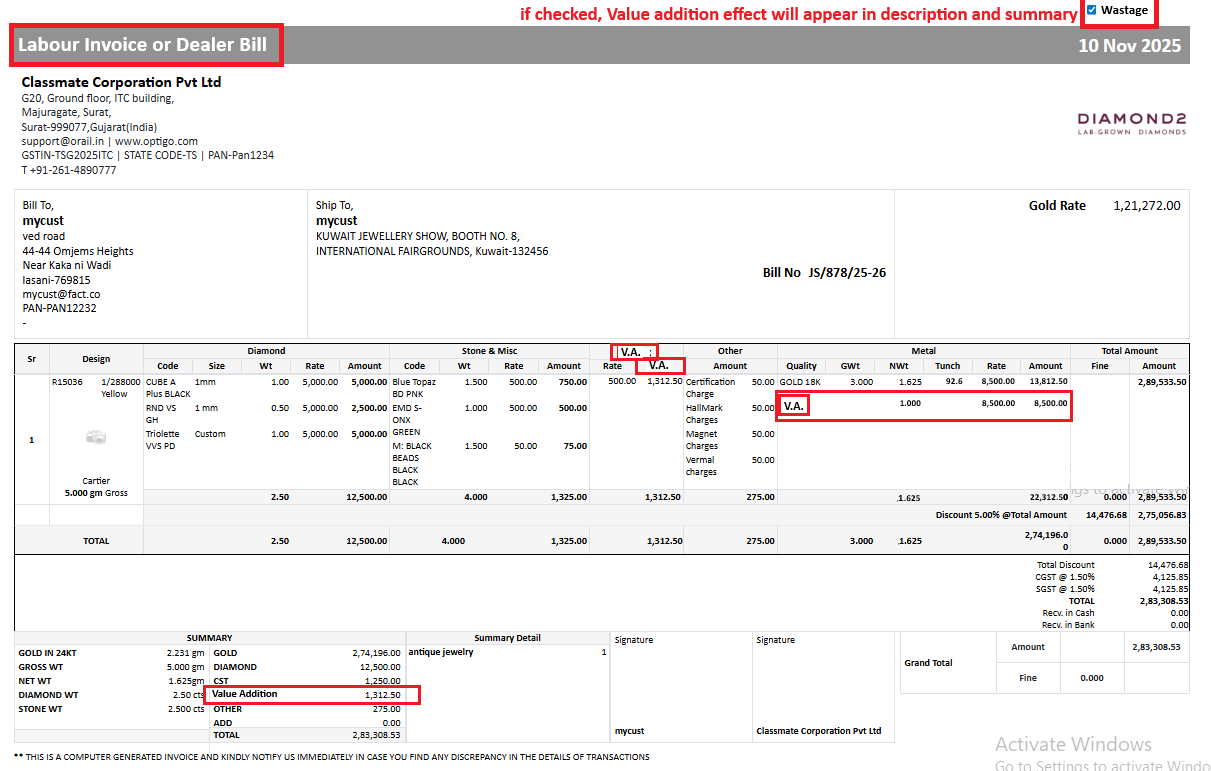The height and width of the screenshot is (771, 1211).
Task: Click the Gold Rate value 1,21,272.00
Action: [1146, 206]
